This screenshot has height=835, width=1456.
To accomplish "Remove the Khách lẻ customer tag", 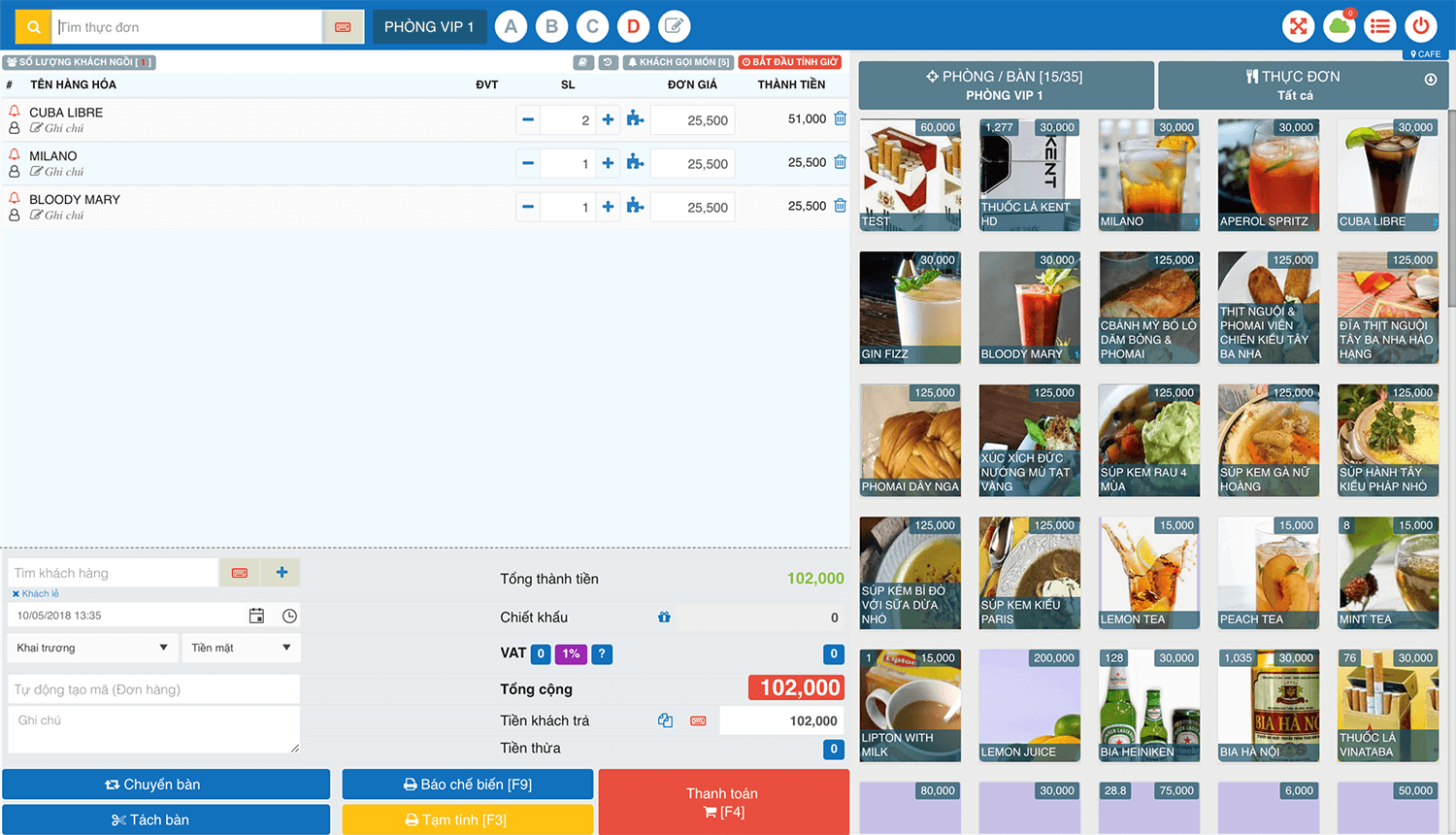I will [16, 593].
